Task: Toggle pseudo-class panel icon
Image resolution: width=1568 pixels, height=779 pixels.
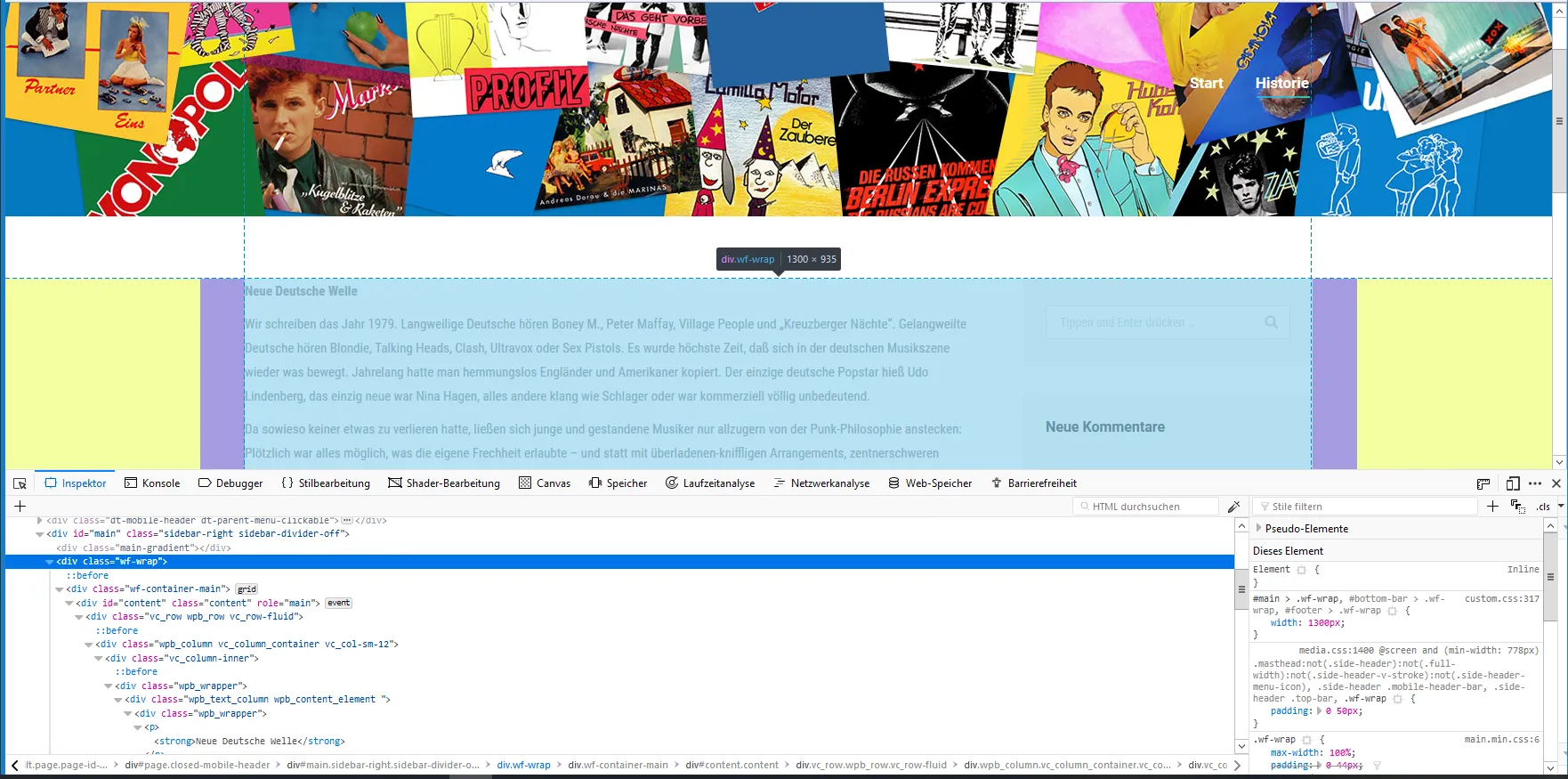Action: click(1518, 507)
